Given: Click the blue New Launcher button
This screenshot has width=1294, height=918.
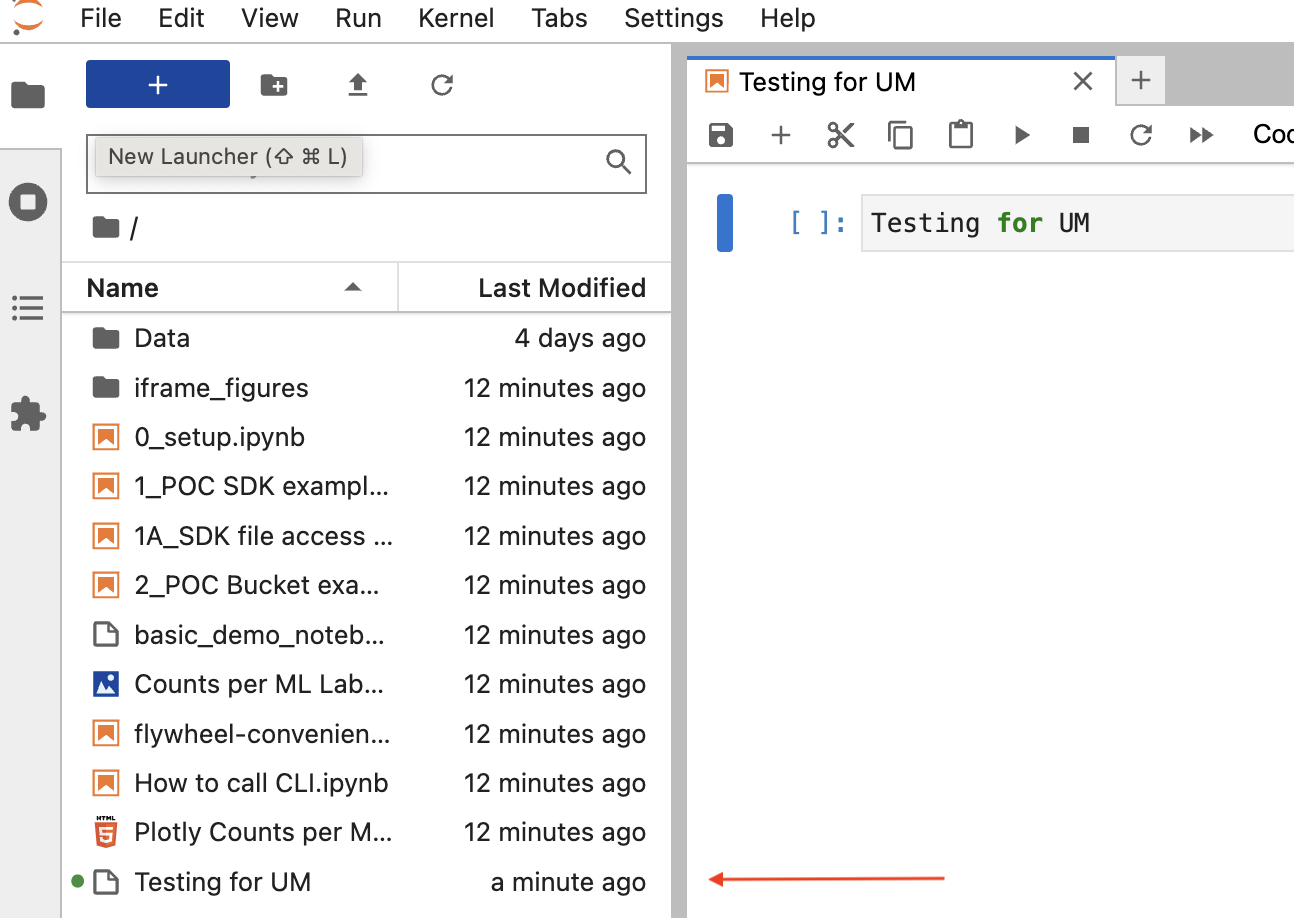Looking at the screenshot, I should (157, 85).
